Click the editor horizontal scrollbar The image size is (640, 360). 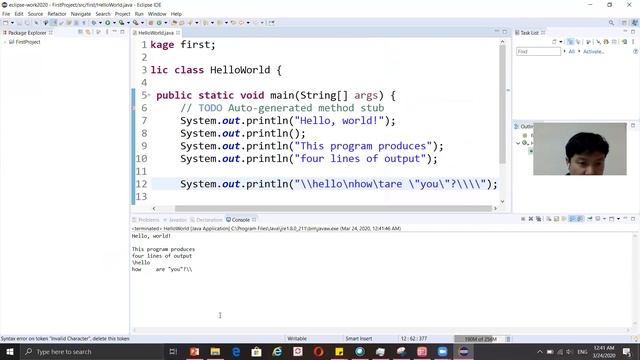(x=333, y=208)
